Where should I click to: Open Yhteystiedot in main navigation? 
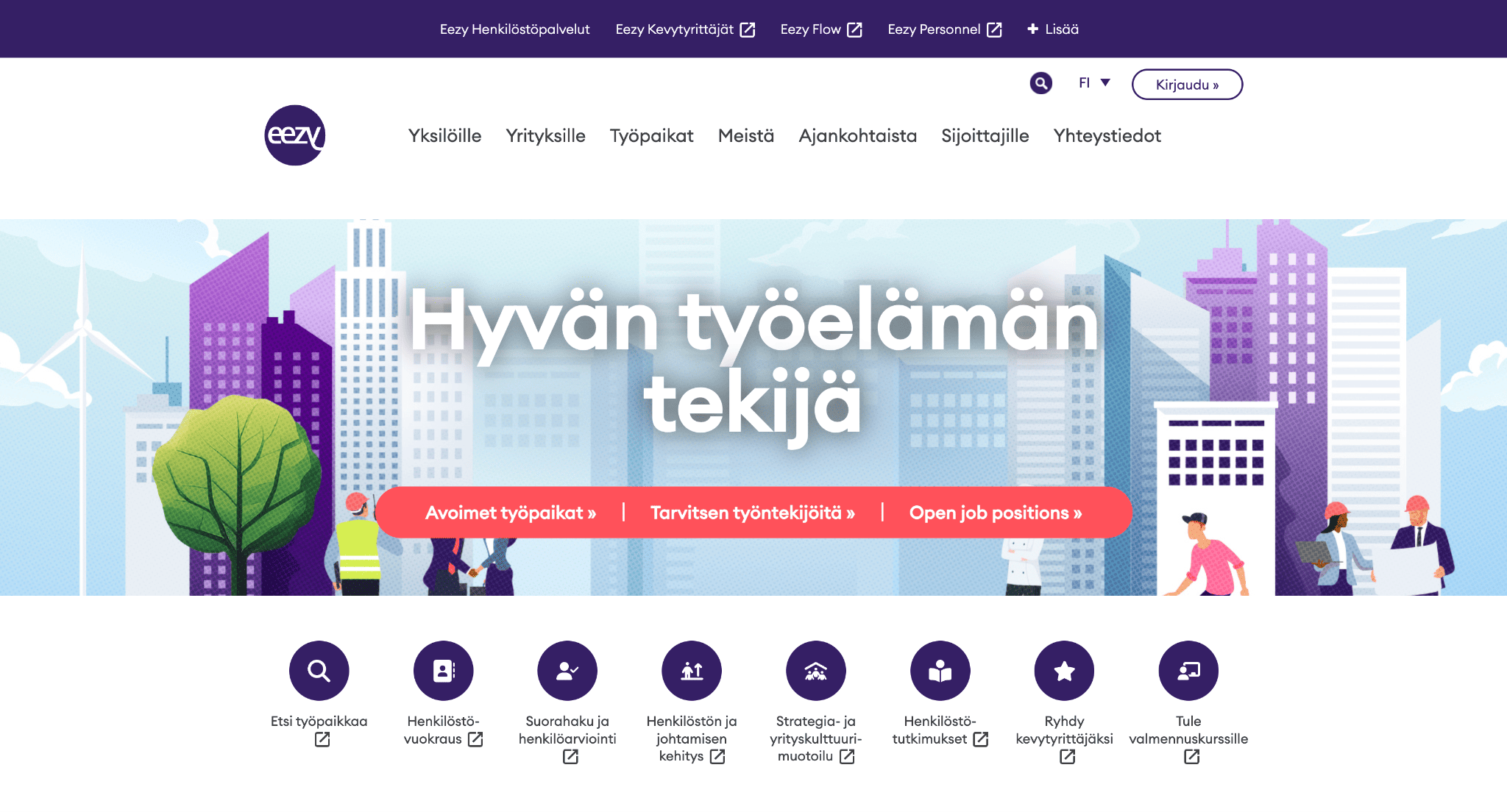(1107, 136)
